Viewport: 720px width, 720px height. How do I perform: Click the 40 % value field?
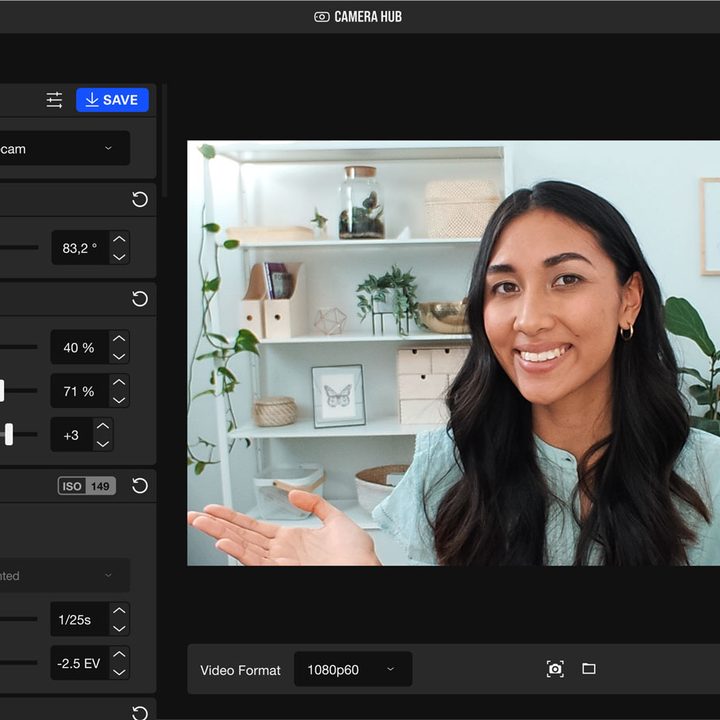point(80,347)
